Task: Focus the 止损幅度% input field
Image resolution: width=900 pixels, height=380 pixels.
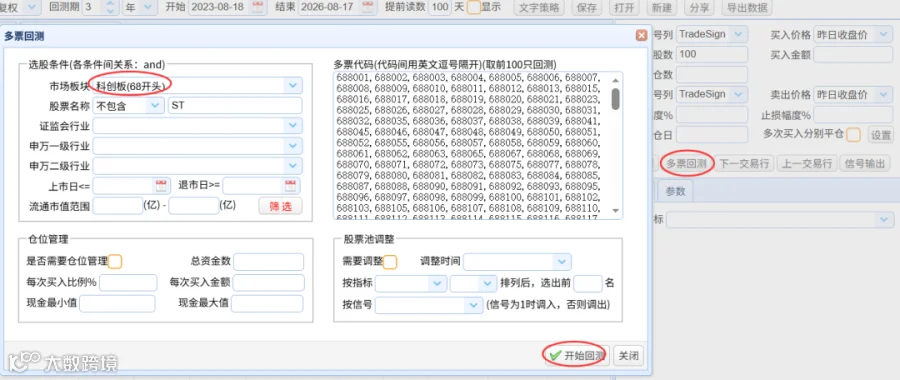Action: pyautogui.click(x=853, y=114)
